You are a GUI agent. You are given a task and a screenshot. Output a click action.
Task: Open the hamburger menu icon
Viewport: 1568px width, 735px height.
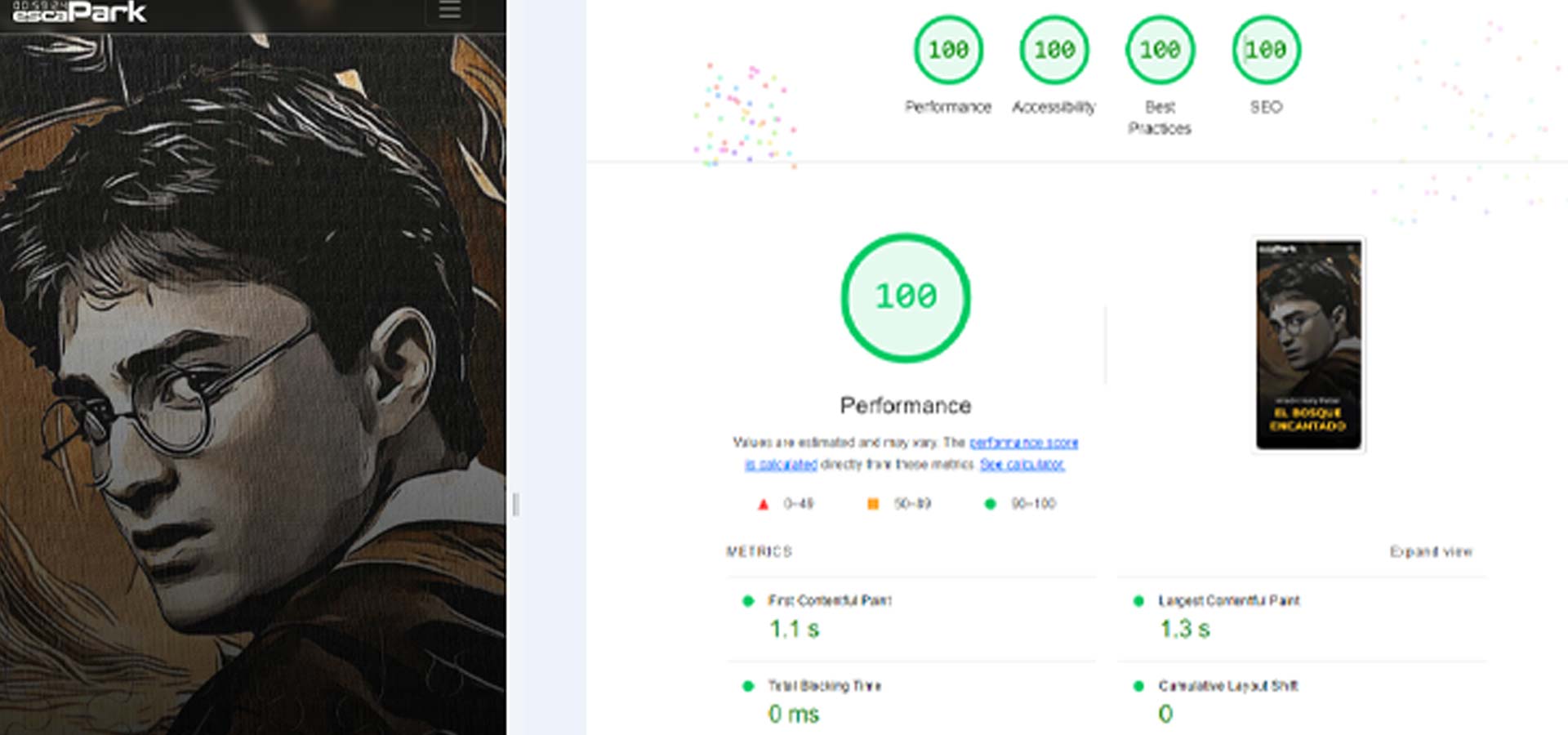[450, 11]
